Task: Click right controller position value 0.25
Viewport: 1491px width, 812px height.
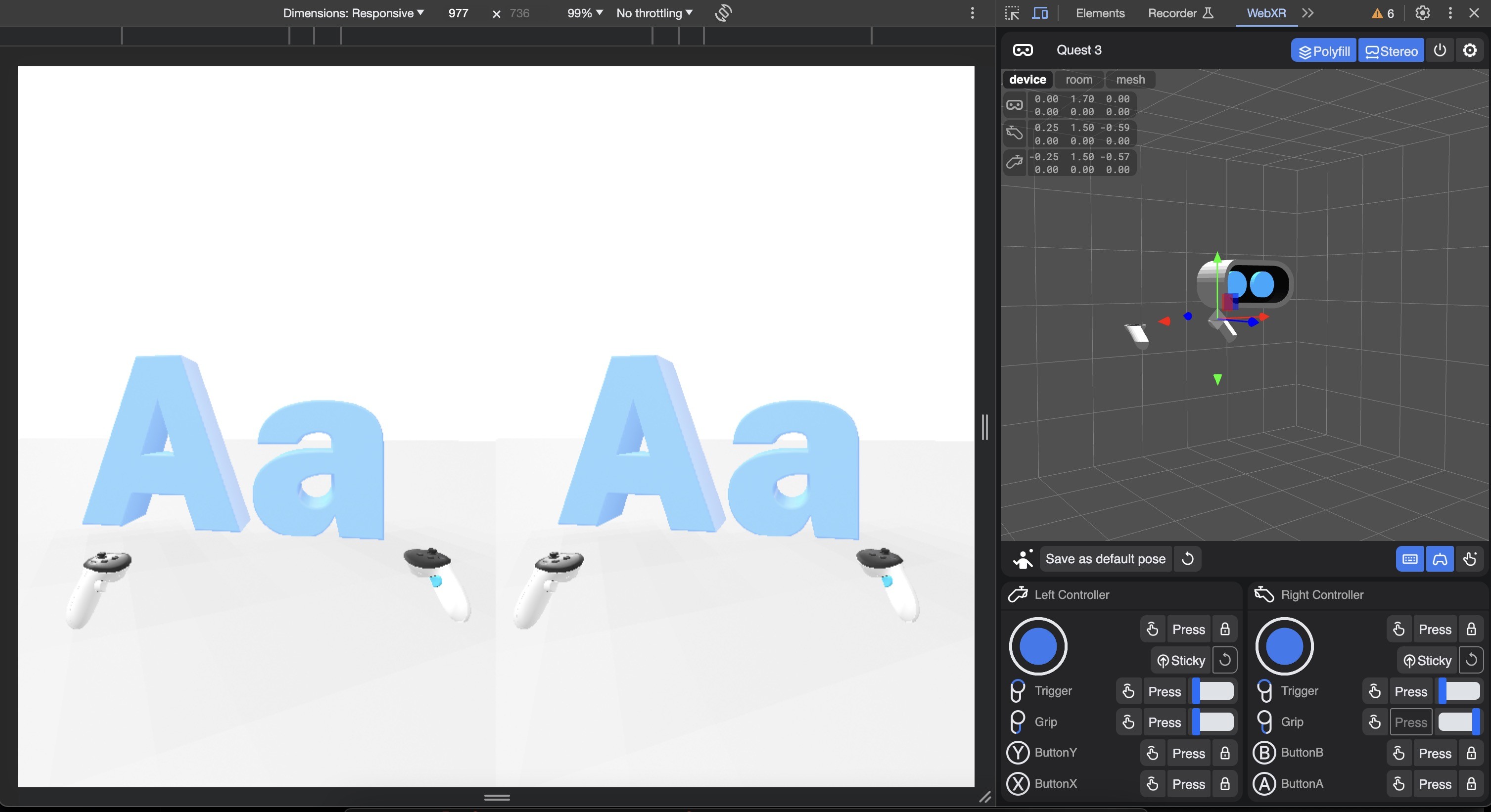Action: pyautogui.click(x=1046, y=127)
